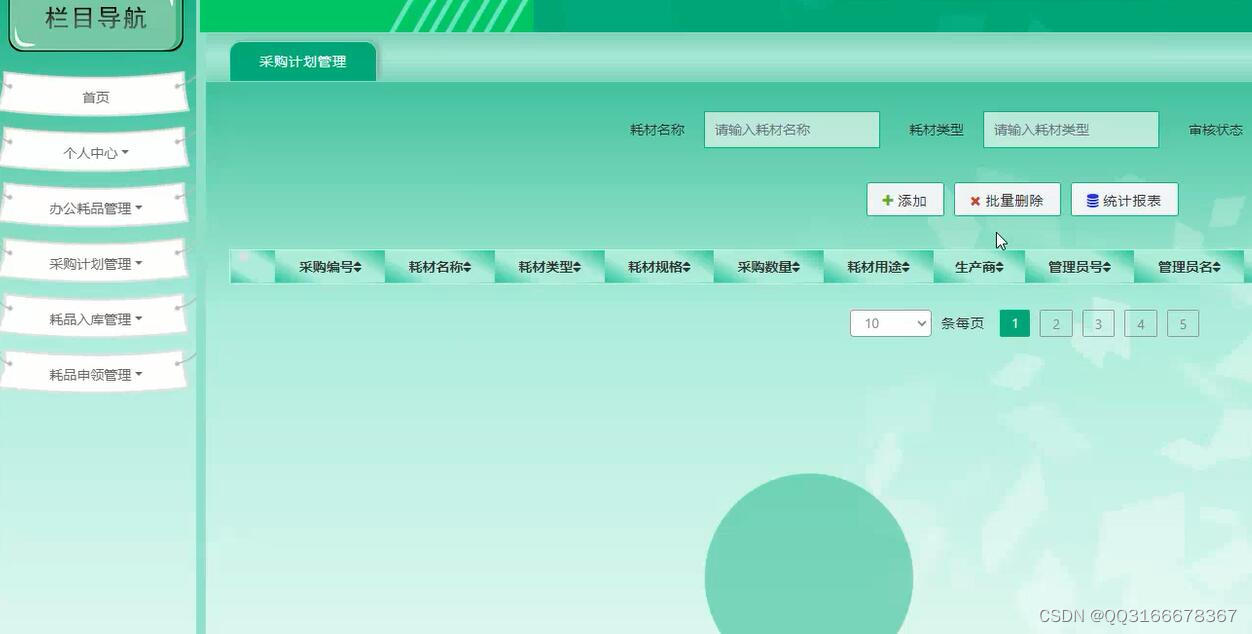Open the rows-per-page dropdown showing 10
This screenshot has width=1252, height=634.
pyautogui.click(x=890, y=323)
